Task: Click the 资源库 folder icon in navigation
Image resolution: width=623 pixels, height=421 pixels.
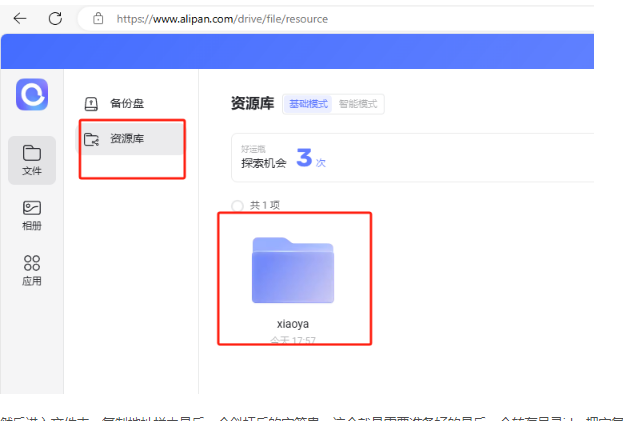Action: (91, 139)
